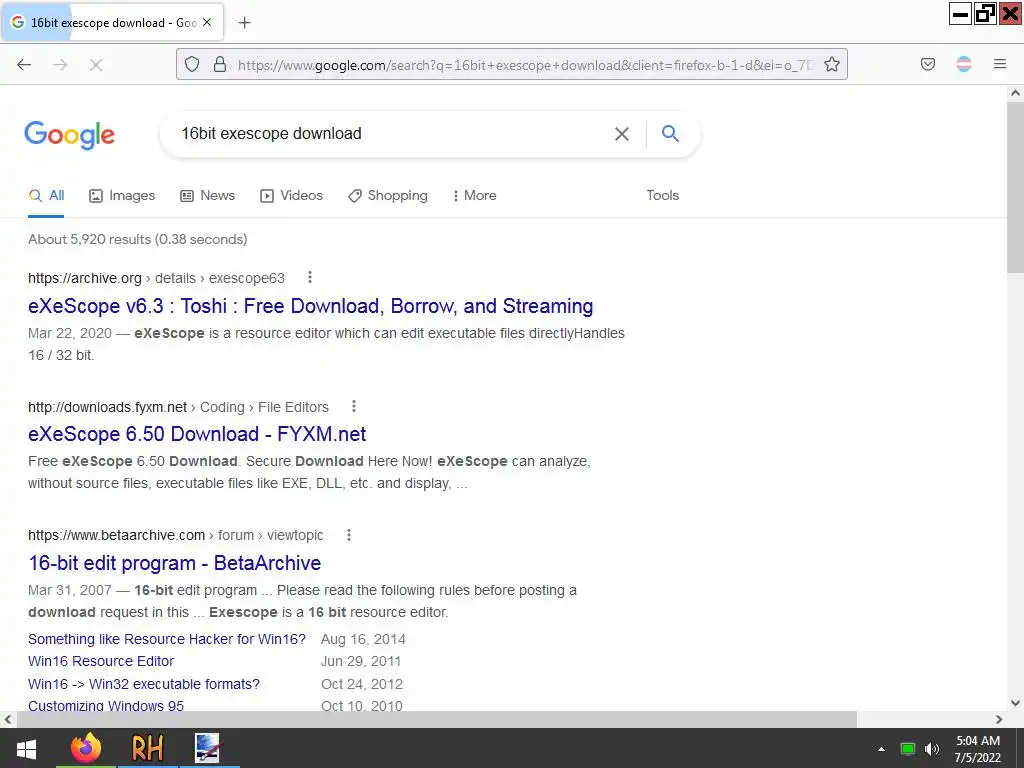Viewport: 1024px width, 768px height.
Task: Open eXeScope v6.3 archive.org result
Action: tap(311, 306)
